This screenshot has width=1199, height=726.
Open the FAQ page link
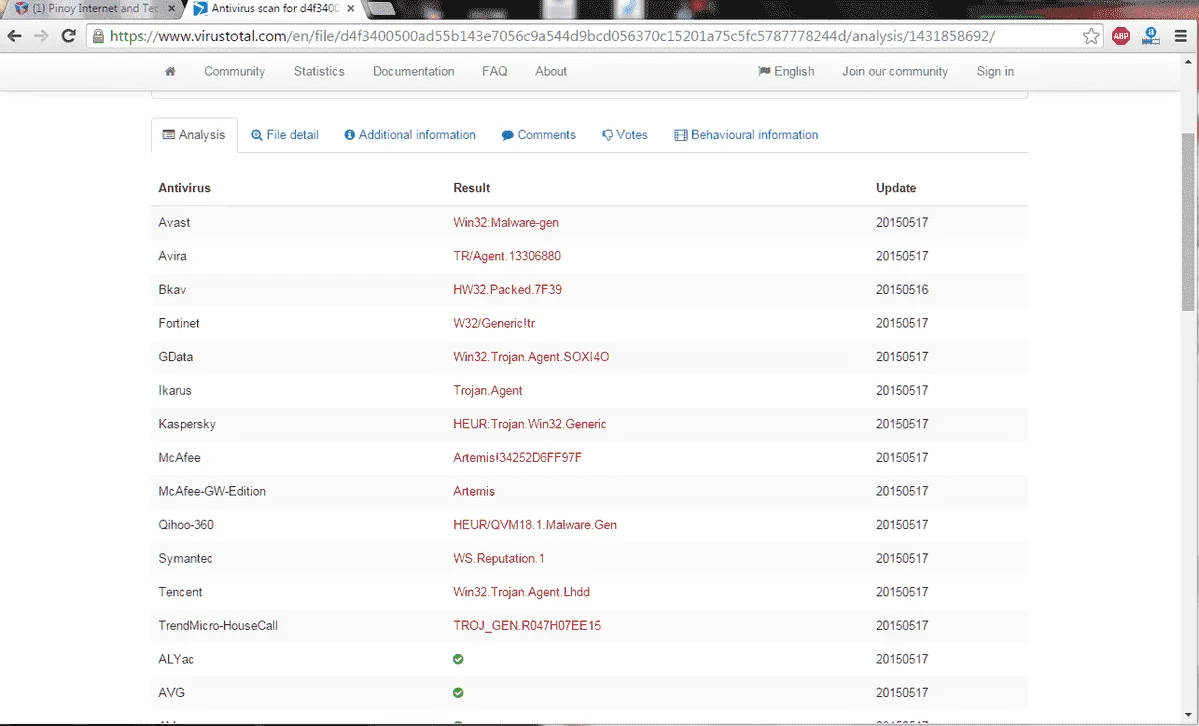495,71
